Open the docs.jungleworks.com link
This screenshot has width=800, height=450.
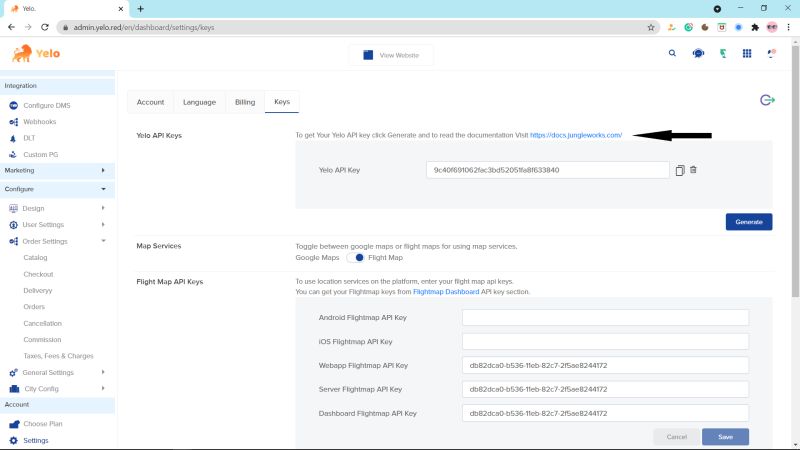coord(576,135)
